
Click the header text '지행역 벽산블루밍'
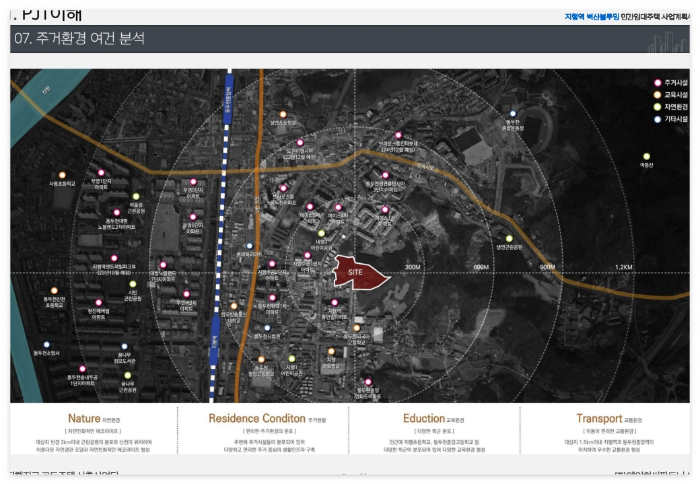592,17
